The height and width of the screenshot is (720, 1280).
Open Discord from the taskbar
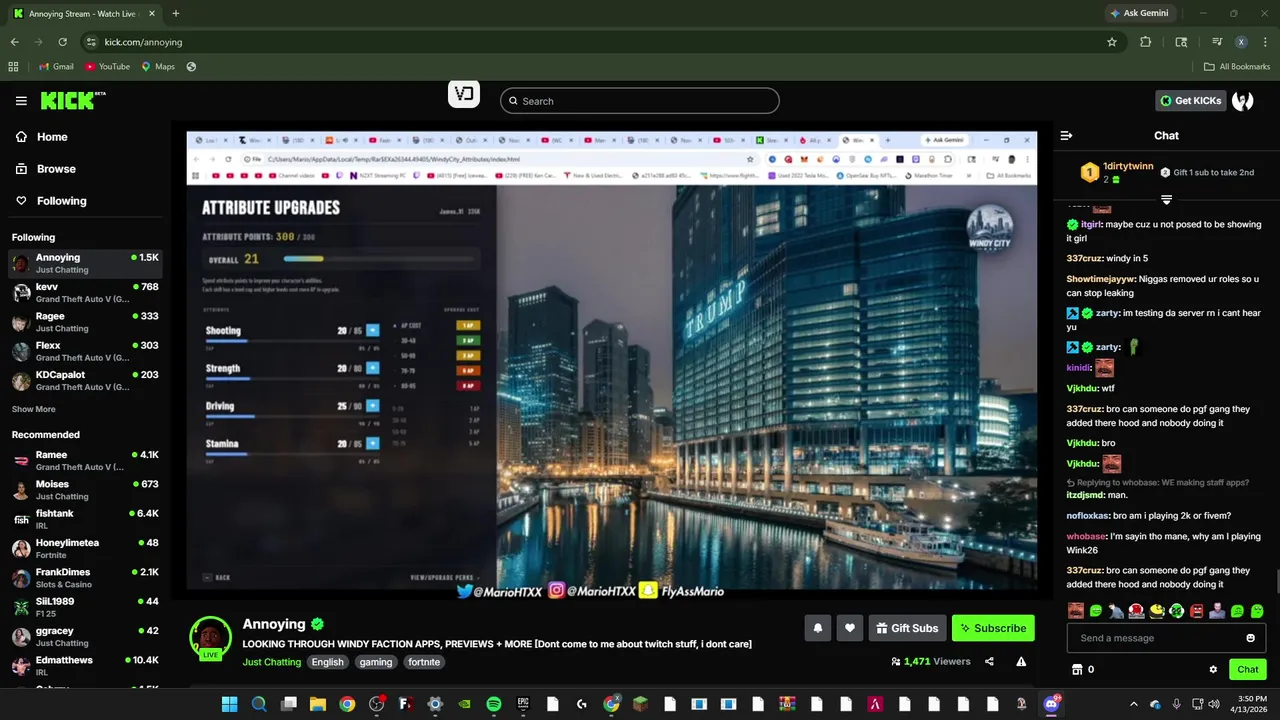(x=1051, y=704)
